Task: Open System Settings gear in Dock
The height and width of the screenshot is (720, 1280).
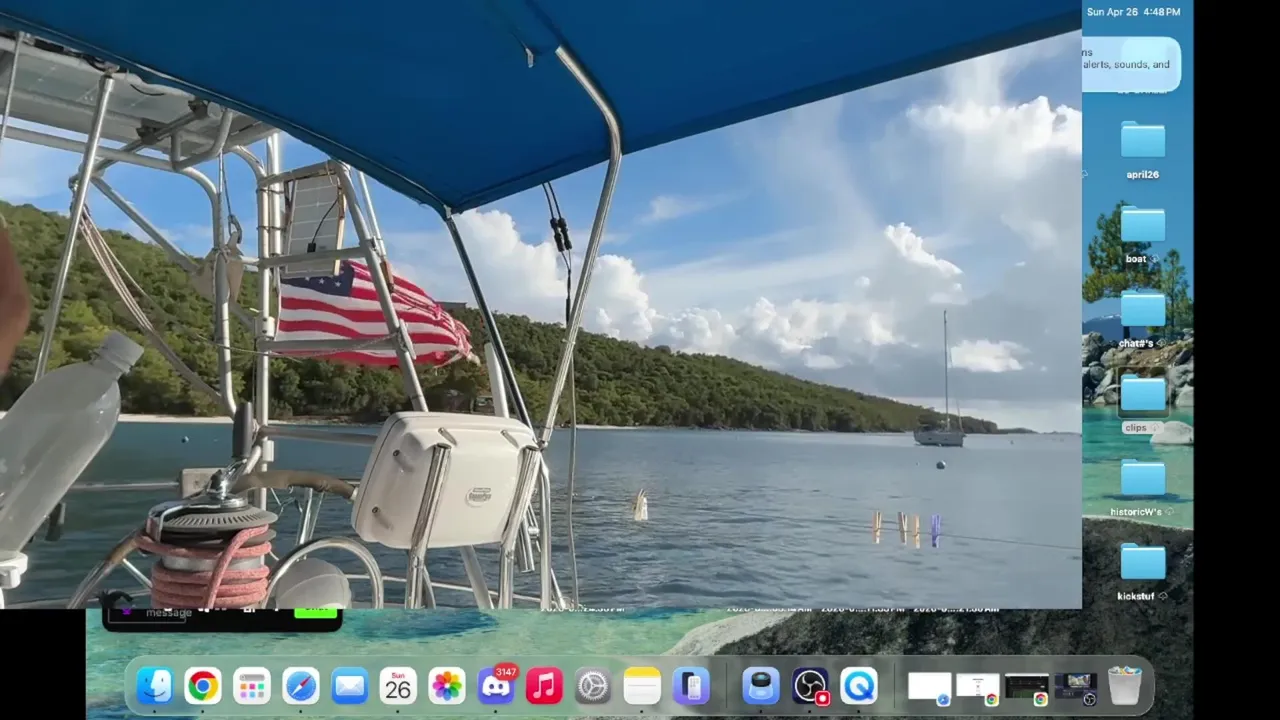Action: (593, 686)
